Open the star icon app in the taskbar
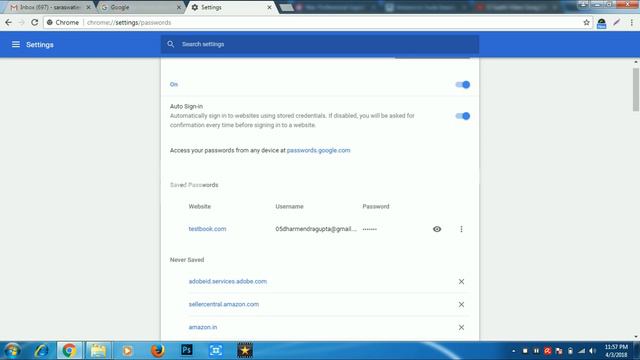Viewport: 640px width, 360px height. click(245, 351)
